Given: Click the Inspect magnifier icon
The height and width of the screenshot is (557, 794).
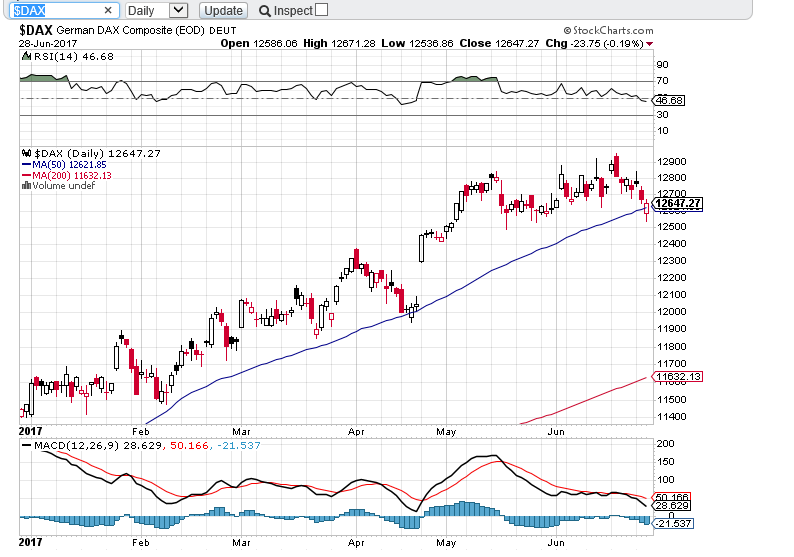Looking at the screenshot, I should pos(265,11).
